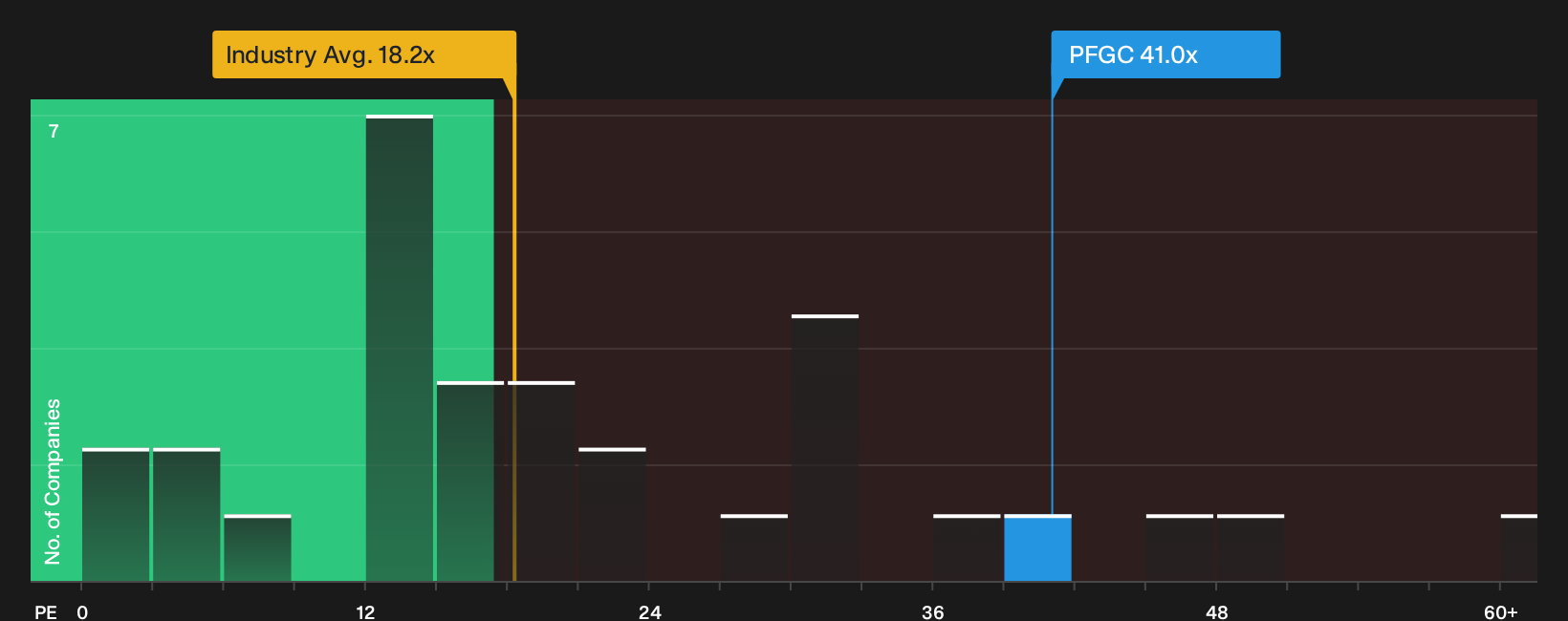Image resolution: width=1568 pixels, height=621 pixels.
Task: Click the bar starting at PE 36
Action: (967, 548)
